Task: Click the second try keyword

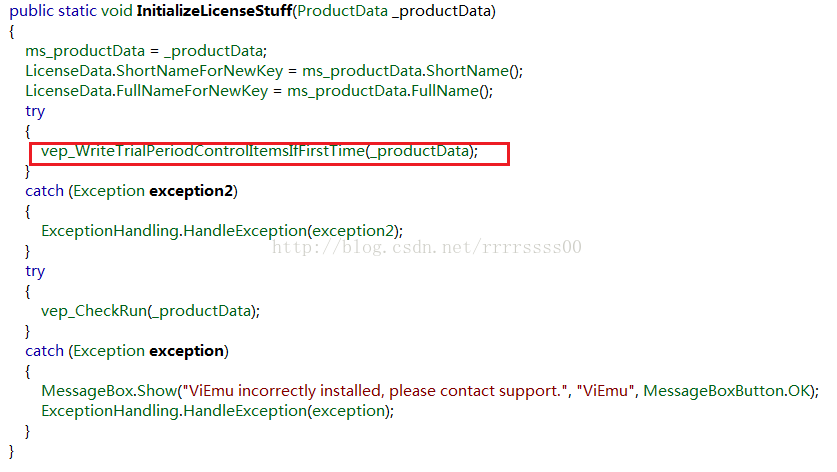Action: [35, 272]
